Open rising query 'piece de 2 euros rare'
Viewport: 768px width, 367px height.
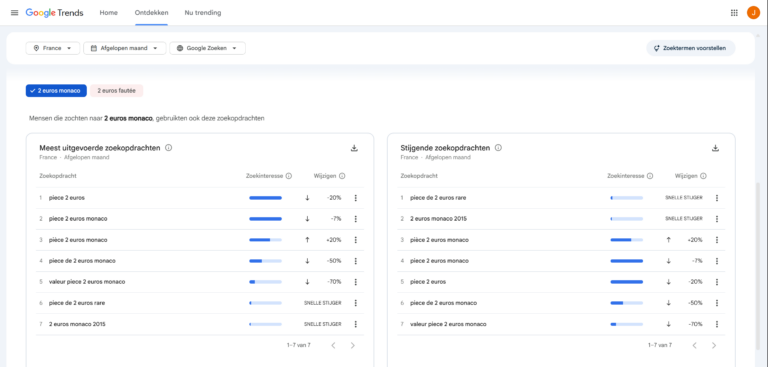[438, 198]
